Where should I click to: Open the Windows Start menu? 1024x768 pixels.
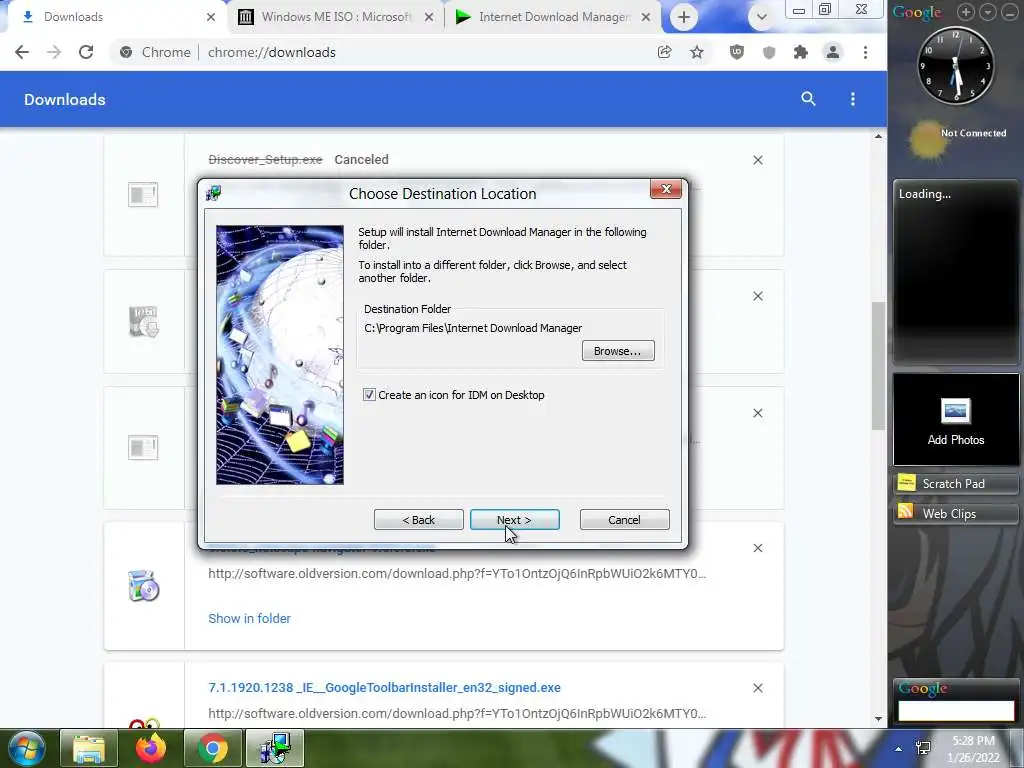click(x=26, y=748)
